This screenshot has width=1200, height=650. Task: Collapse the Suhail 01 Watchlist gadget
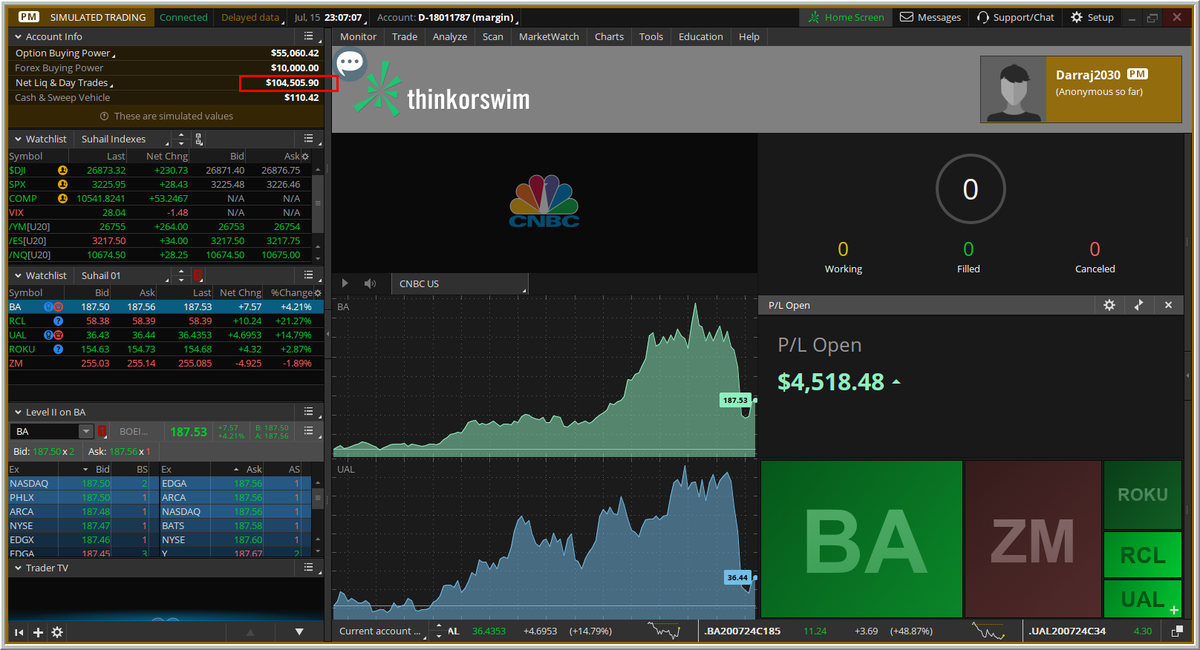click(x=17, y=275)
